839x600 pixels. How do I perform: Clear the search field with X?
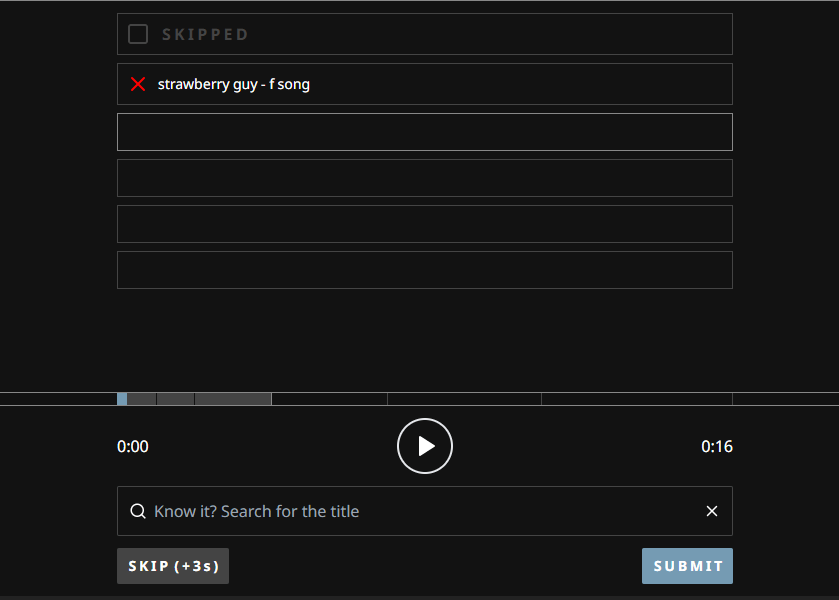712,511
